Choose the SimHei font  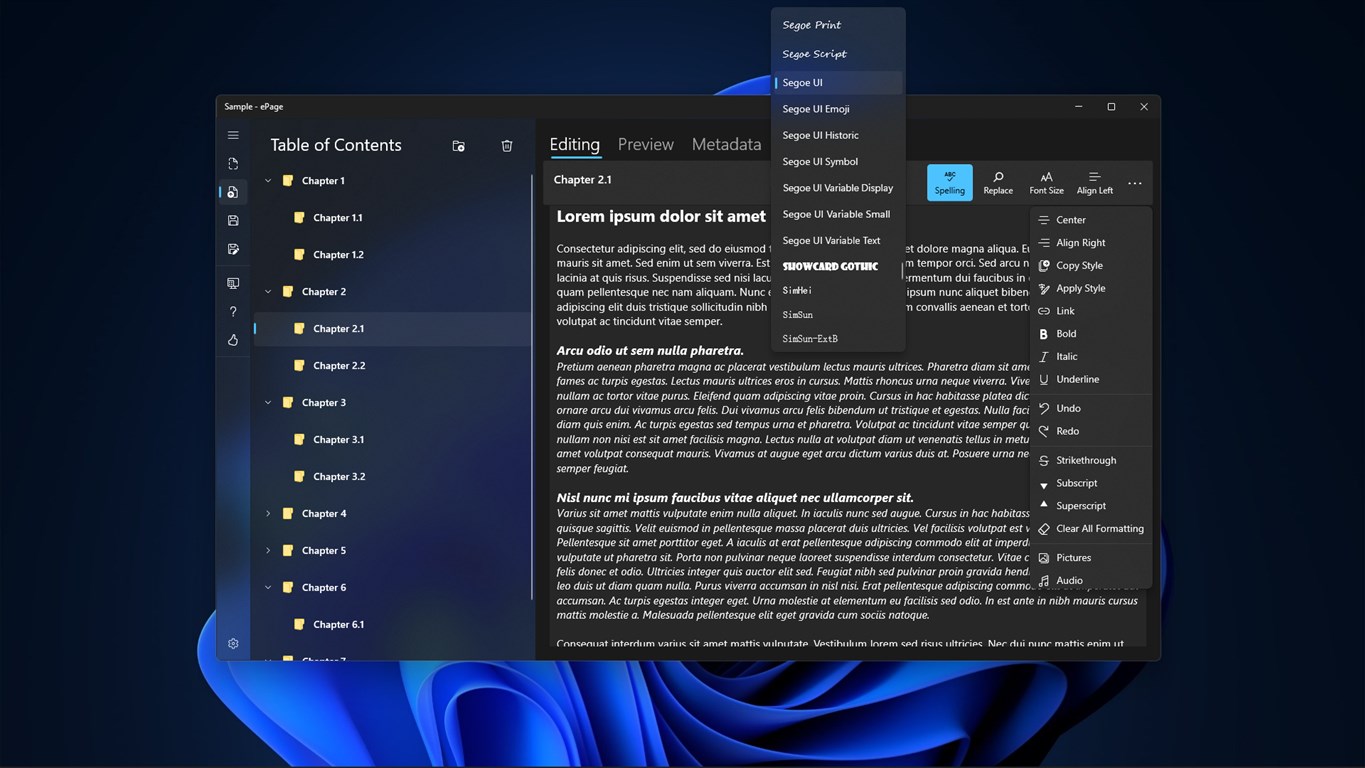[x=838, y=290]
